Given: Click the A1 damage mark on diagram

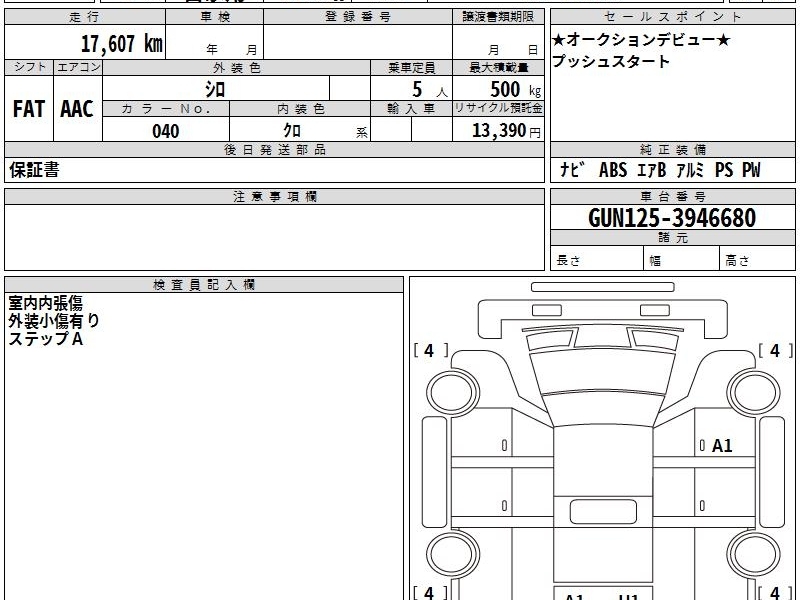Looking at the screenshot, I should 722,446.
